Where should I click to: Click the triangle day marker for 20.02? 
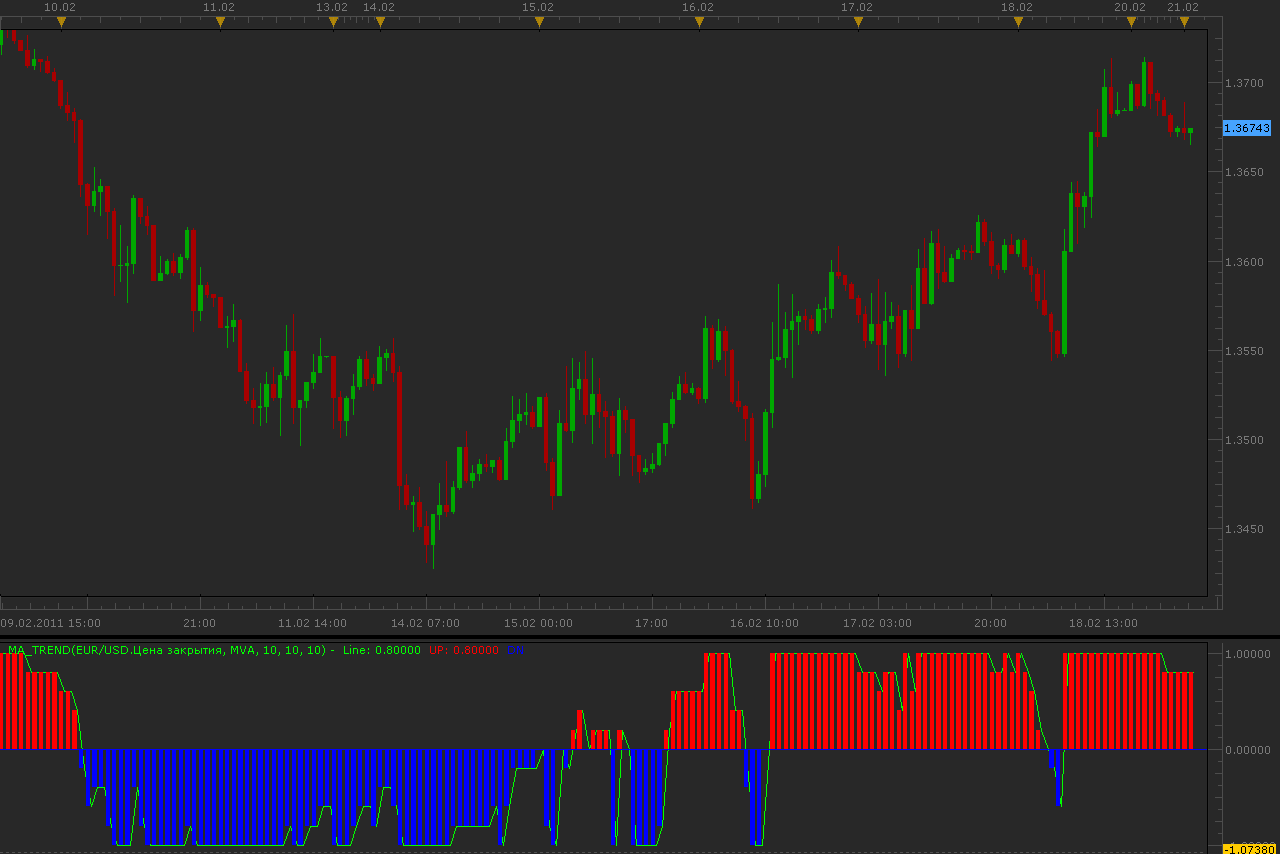pos(1131,22)
